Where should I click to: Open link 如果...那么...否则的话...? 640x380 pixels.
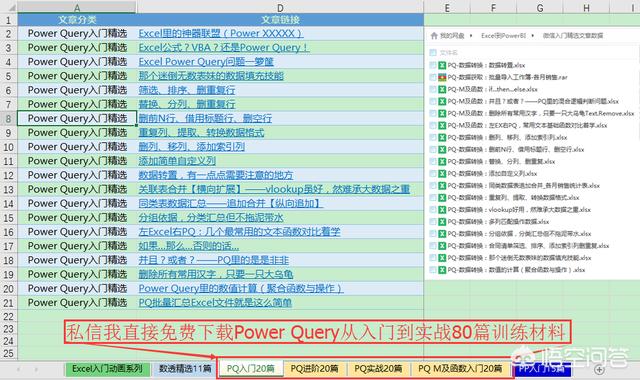[189, 246]
